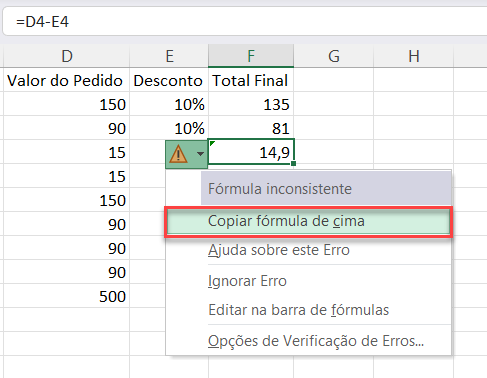Select column D header
Screen dimensions: 487x378
coord(67,56)
